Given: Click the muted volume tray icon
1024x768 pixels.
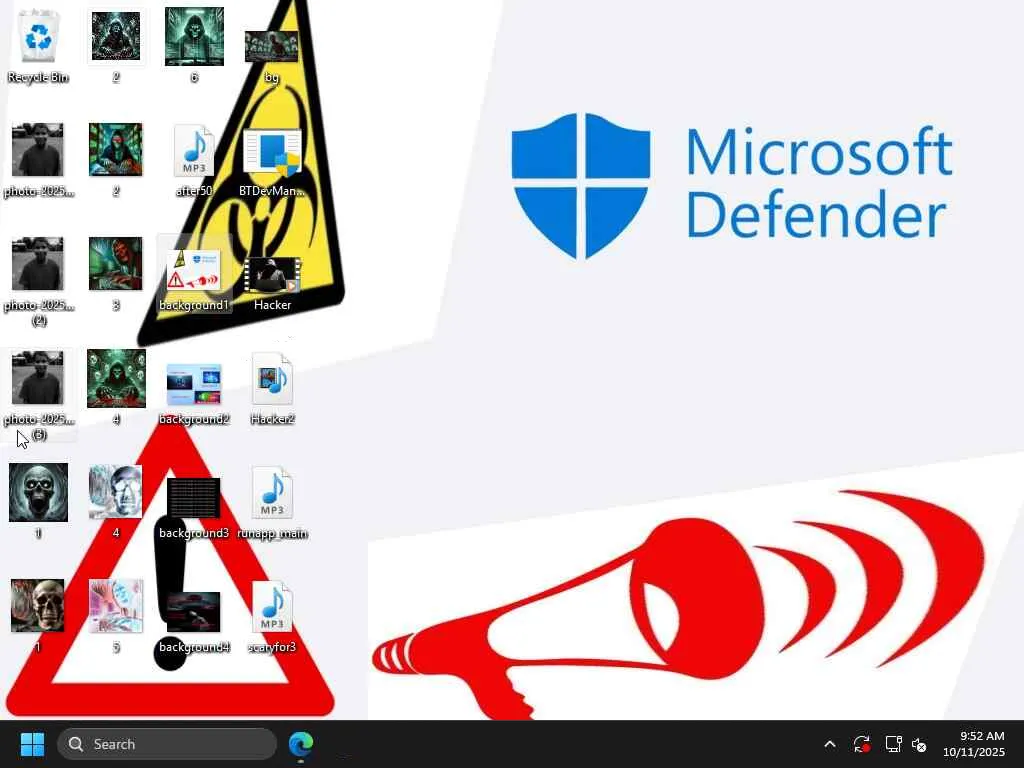Looking at the screenshot, I should coord(919,744).
